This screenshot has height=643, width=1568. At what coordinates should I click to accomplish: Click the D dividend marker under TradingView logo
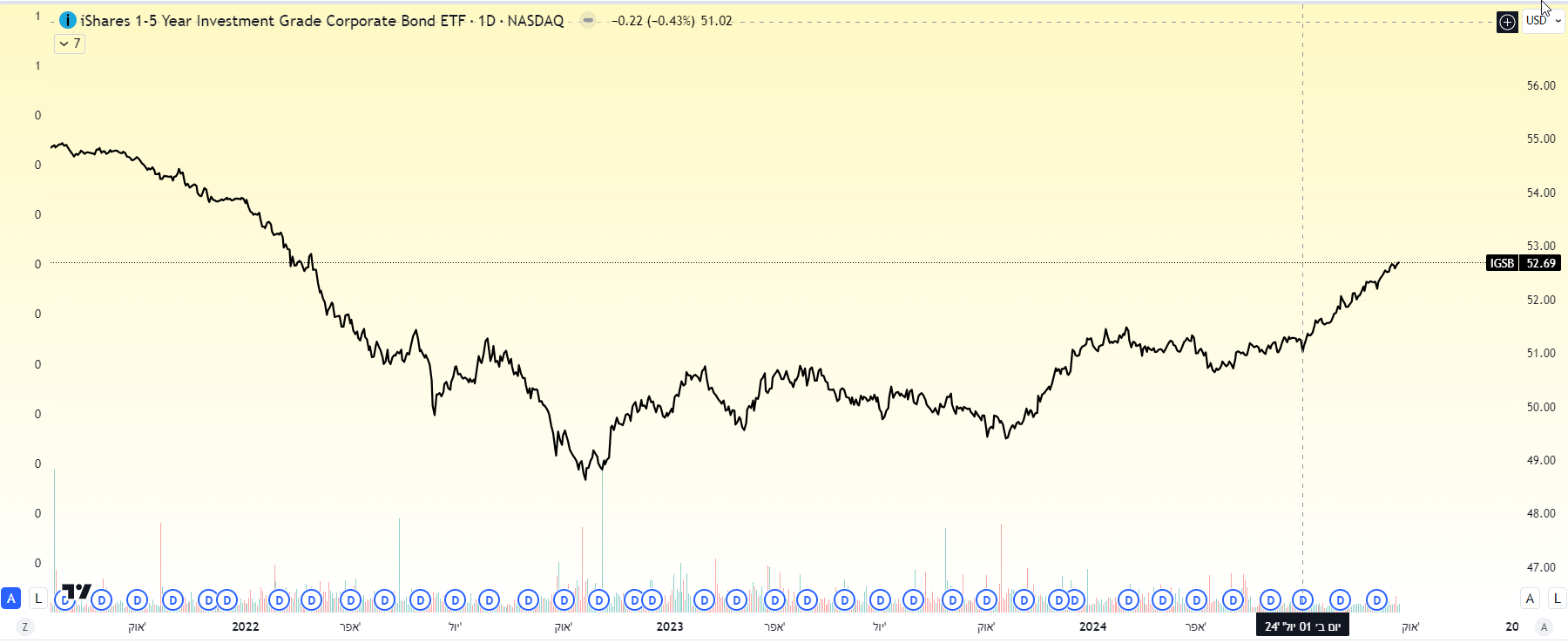click(x=65, y=600)
